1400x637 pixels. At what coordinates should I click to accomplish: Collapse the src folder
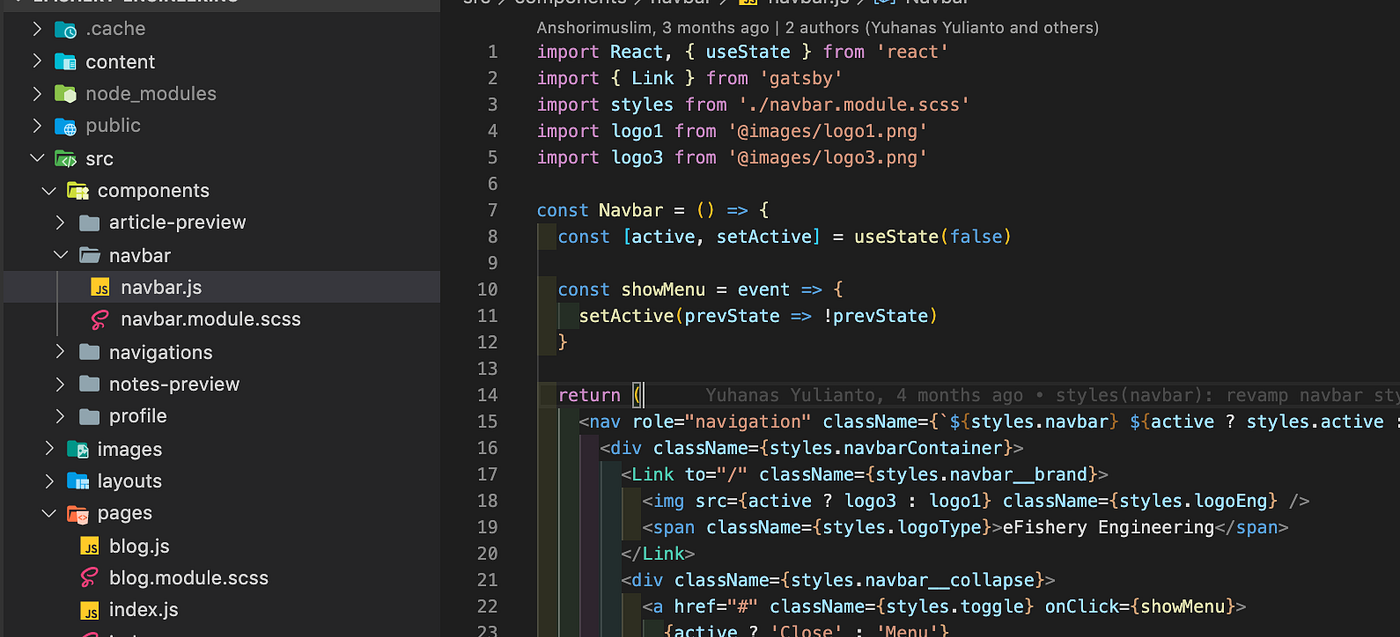(x=38, y=158)
